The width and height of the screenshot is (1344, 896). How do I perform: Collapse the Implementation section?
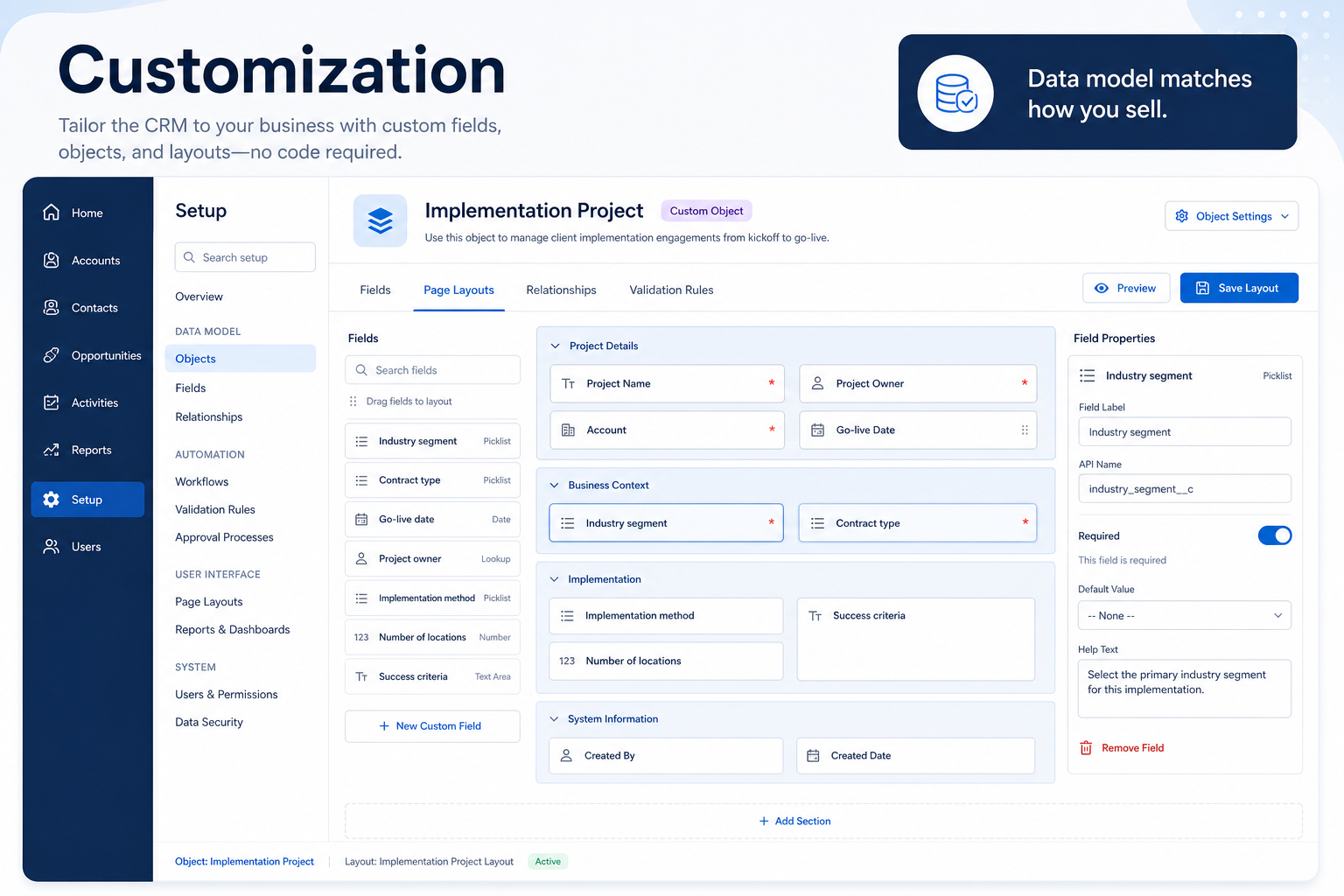click(x=554, y=579)
